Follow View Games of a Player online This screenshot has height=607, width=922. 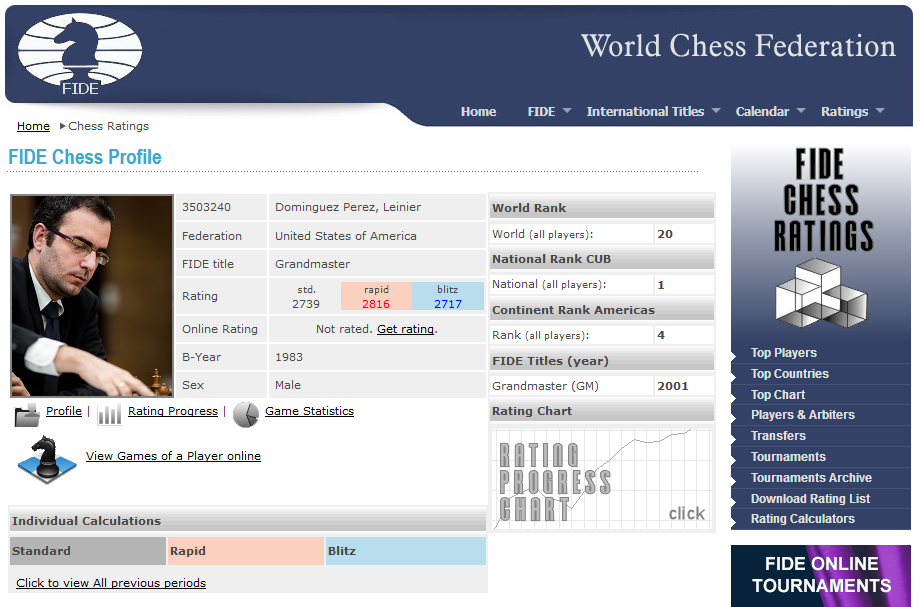[173, 456]
